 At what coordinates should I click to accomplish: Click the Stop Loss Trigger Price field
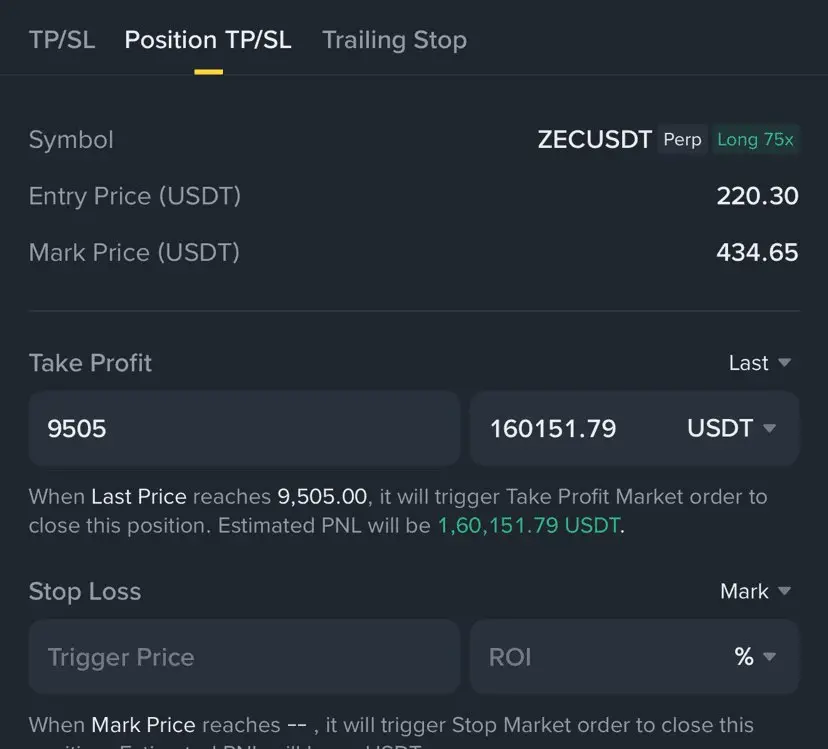click(x=243, y=657)
